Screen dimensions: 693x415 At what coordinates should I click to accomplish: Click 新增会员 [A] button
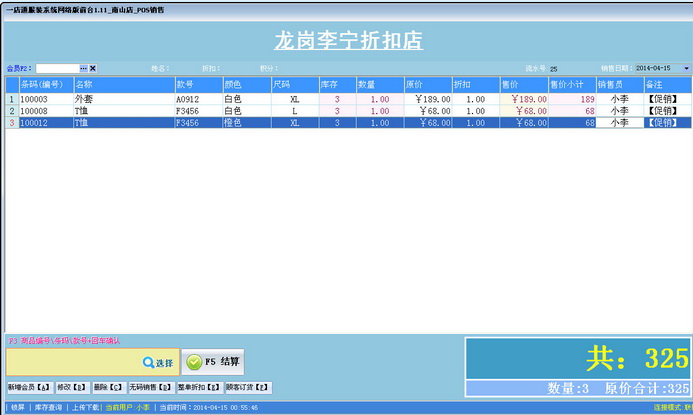28,387
